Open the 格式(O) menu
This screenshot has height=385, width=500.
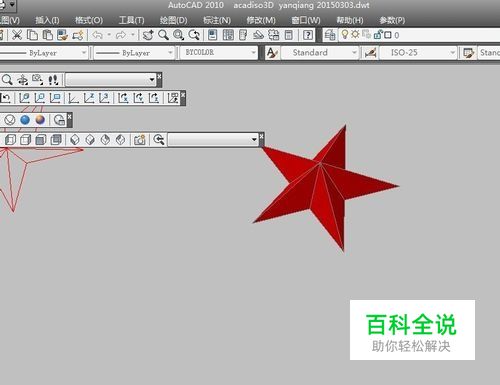(x=89, y=20)
